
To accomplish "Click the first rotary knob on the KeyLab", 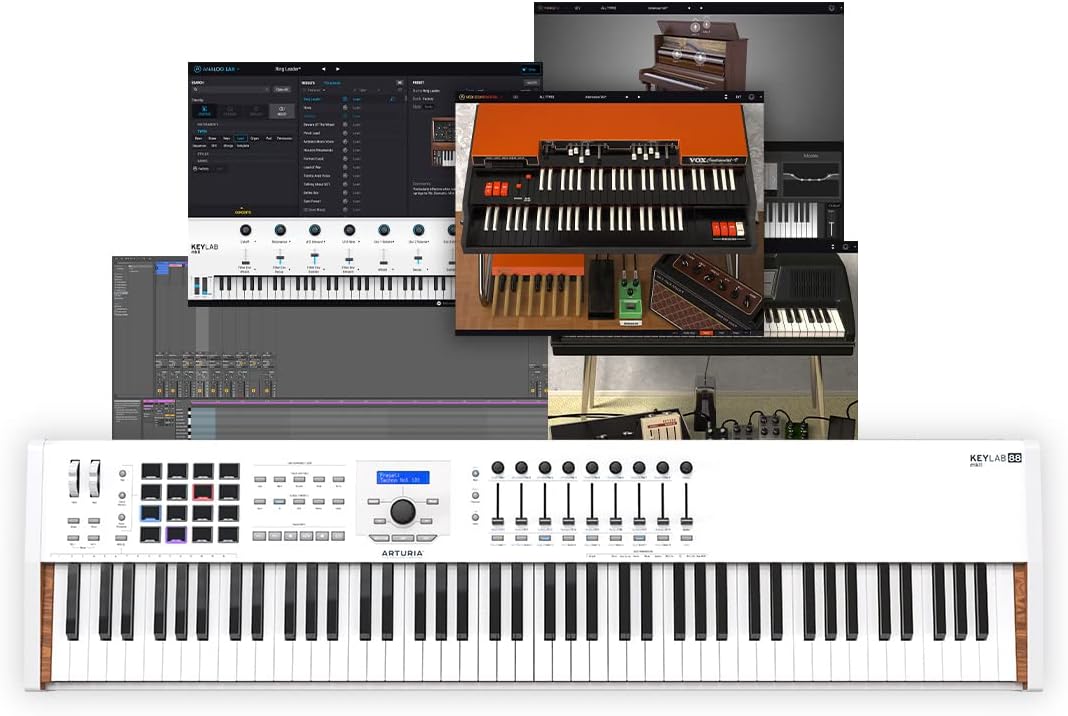I will point(498,467).
